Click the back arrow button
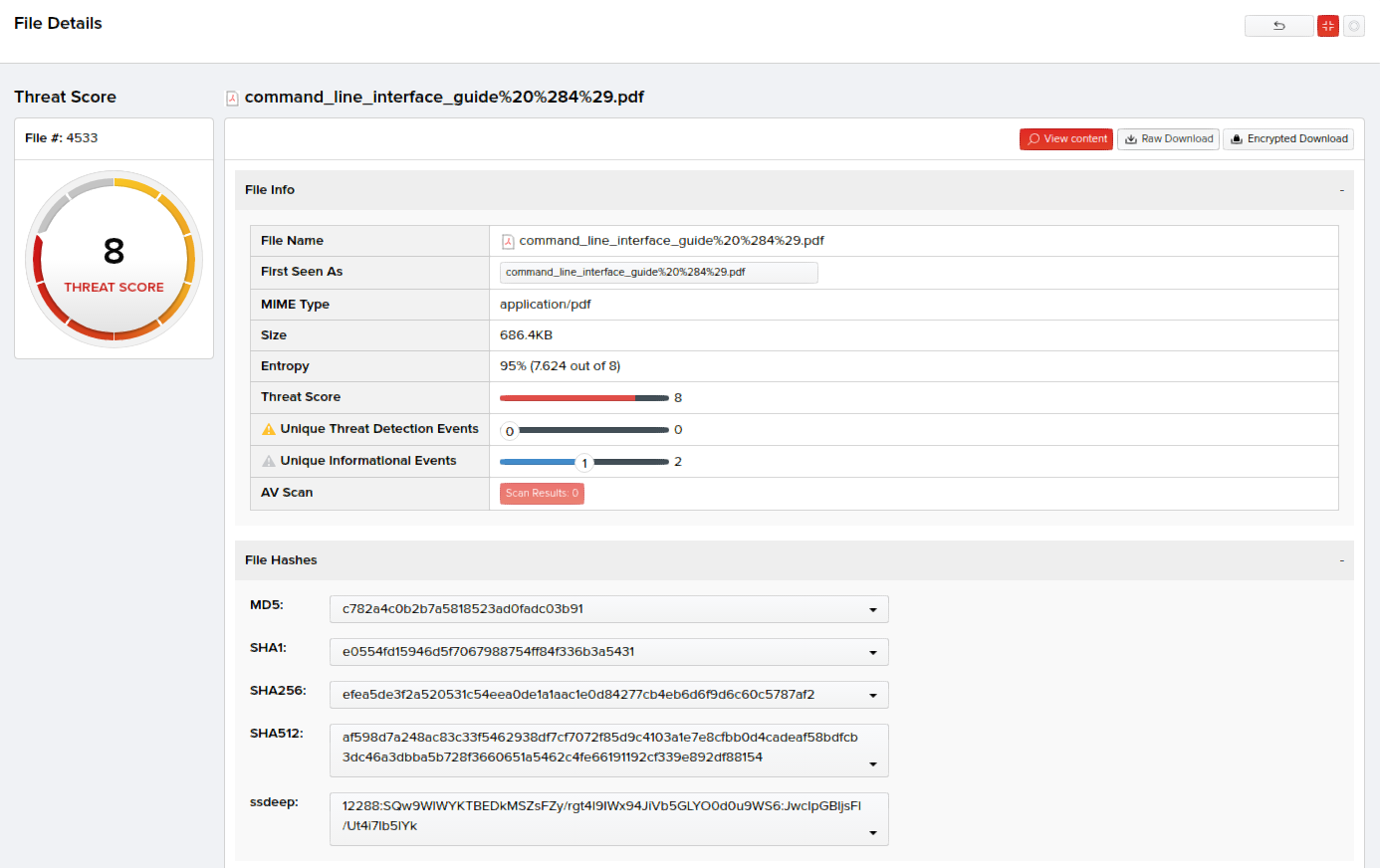Viewport: 1380px width, 868px height. point(1278,26)
